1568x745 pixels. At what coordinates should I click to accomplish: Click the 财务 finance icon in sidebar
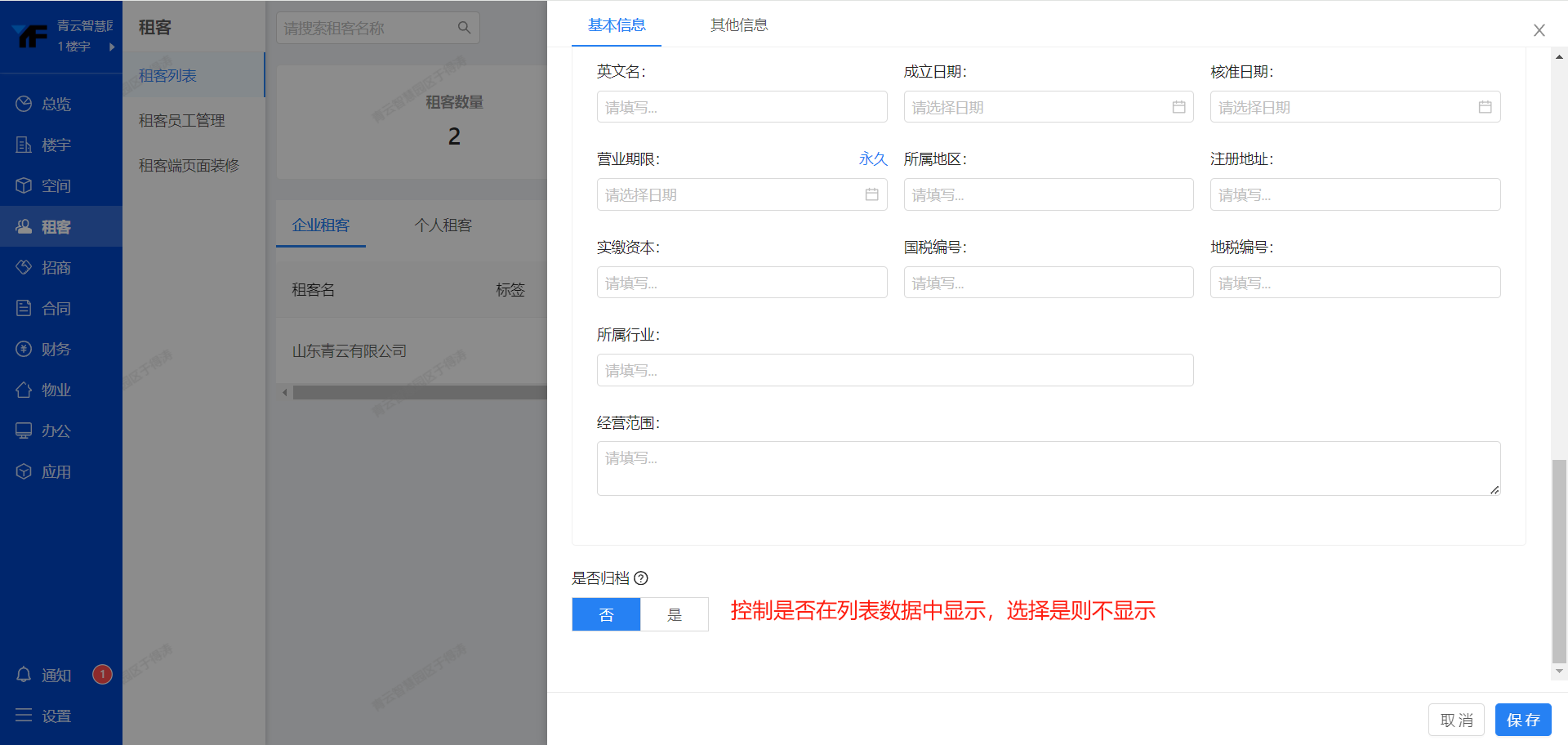pyautogui.click(x=24, y=349)
